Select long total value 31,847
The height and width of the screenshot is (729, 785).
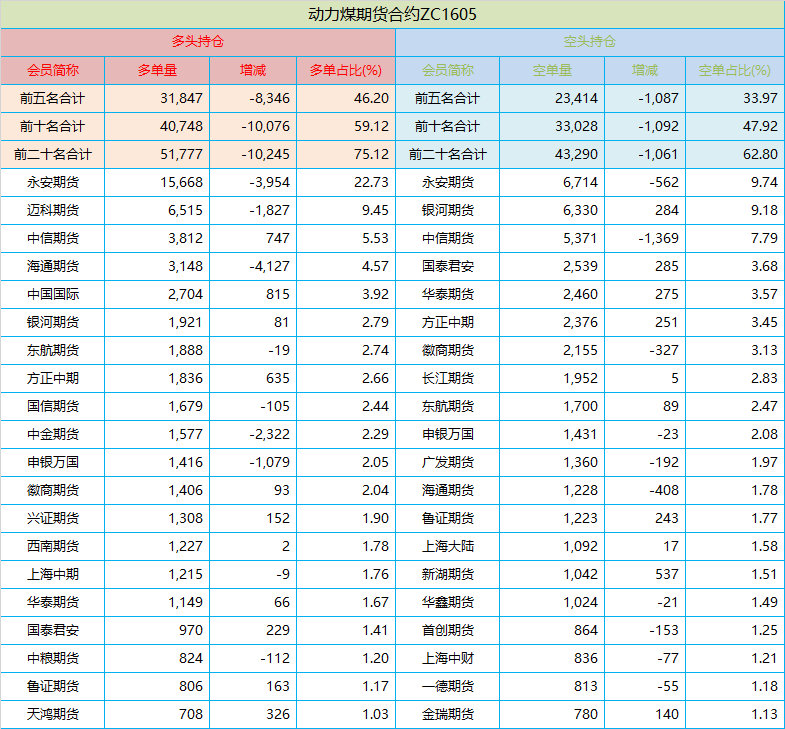(x=181, y=98)
